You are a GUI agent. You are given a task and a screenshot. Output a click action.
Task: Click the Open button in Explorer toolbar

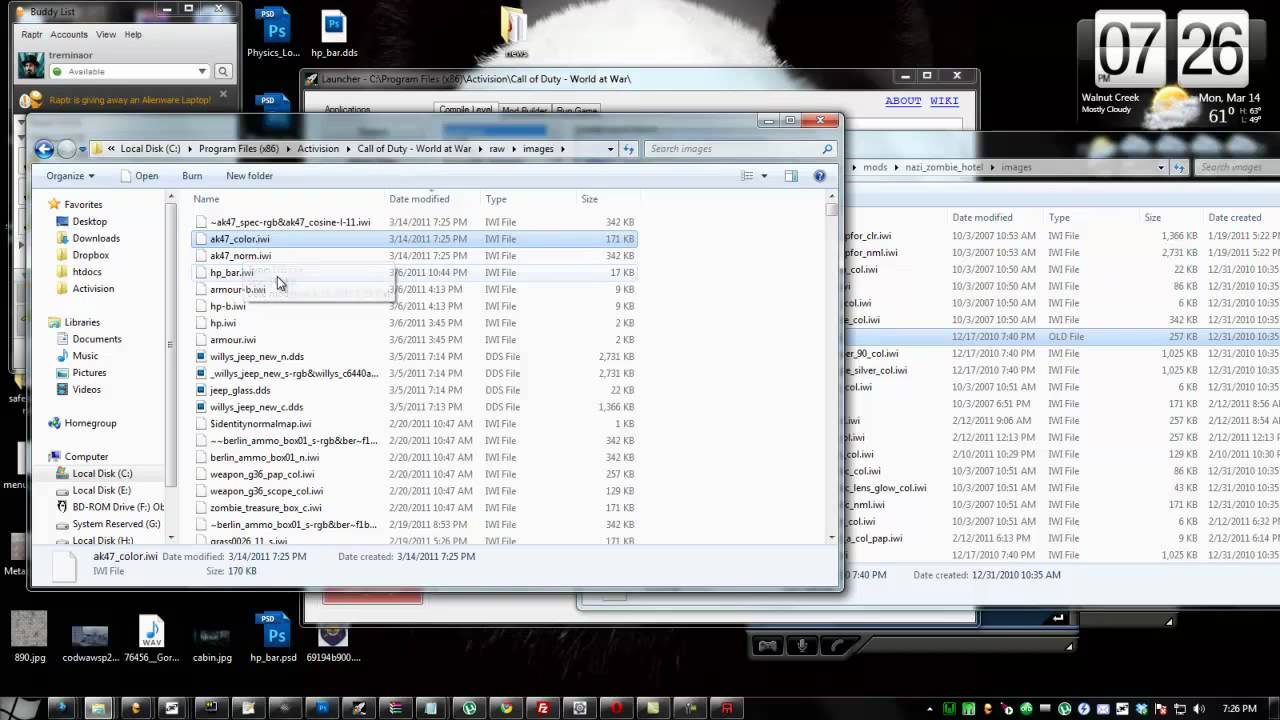pos(139,176)
